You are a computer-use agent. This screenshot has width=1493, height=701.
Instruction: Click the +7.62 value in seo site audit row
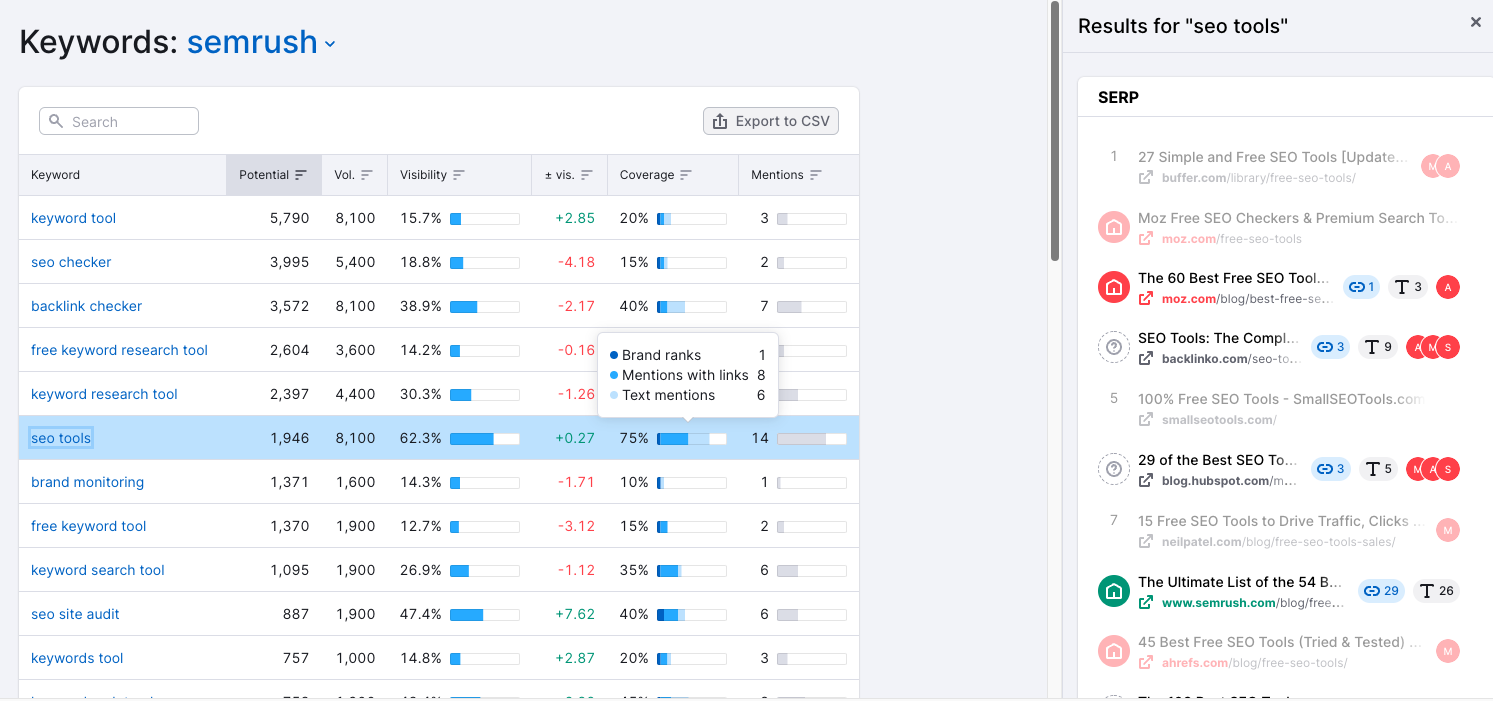point(575,614)
